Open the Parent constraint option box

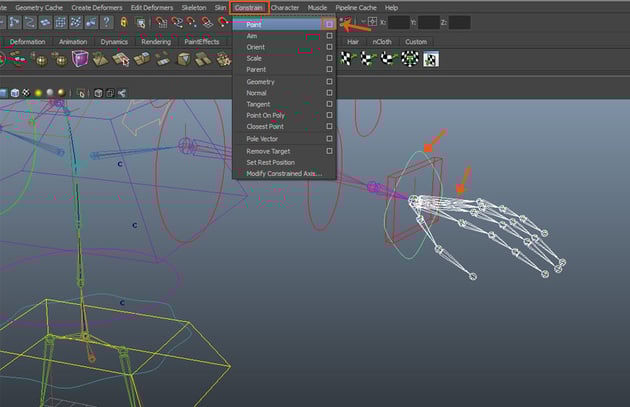point(329,69)
